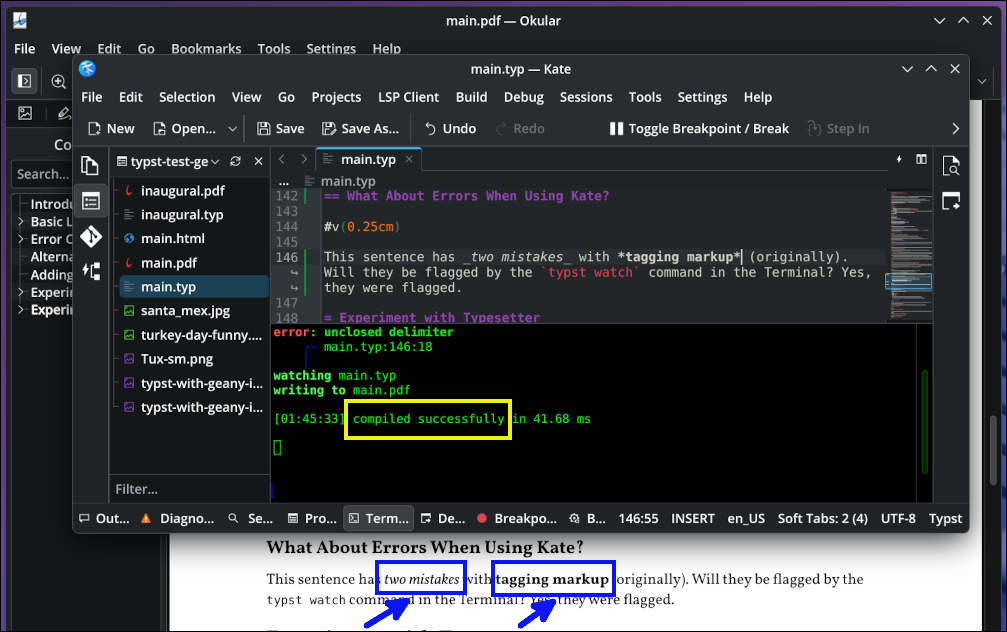Open the Soft Tabs: 2 (4) indentation selector
Viewport: 1007px width, 632px height.
pos(823,518)
